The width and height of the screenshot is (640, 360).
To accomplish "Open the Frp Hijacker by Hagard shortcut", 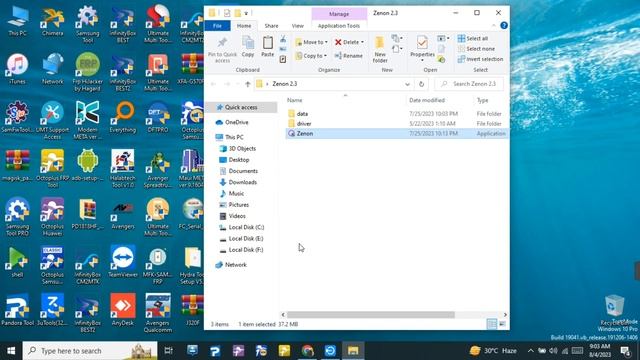I will pos(88,72).
